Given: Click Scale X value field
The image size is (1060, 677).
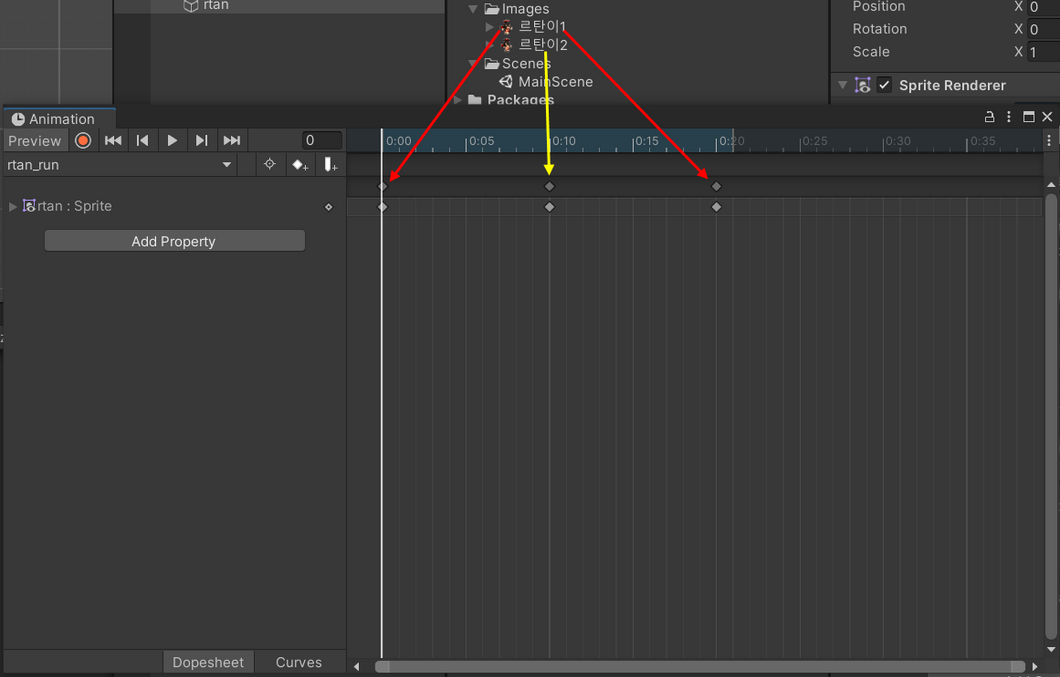Looking at the screenshot, I should [x=1043, y=52].
